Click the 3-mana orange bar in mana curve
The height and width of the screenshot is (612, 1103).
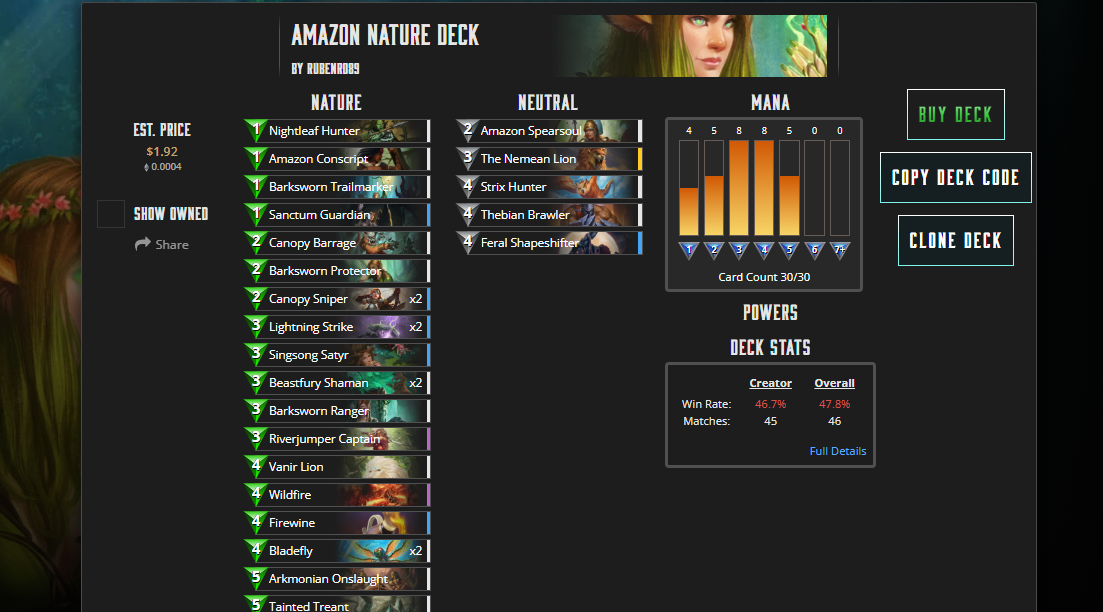tap(739, 188)
